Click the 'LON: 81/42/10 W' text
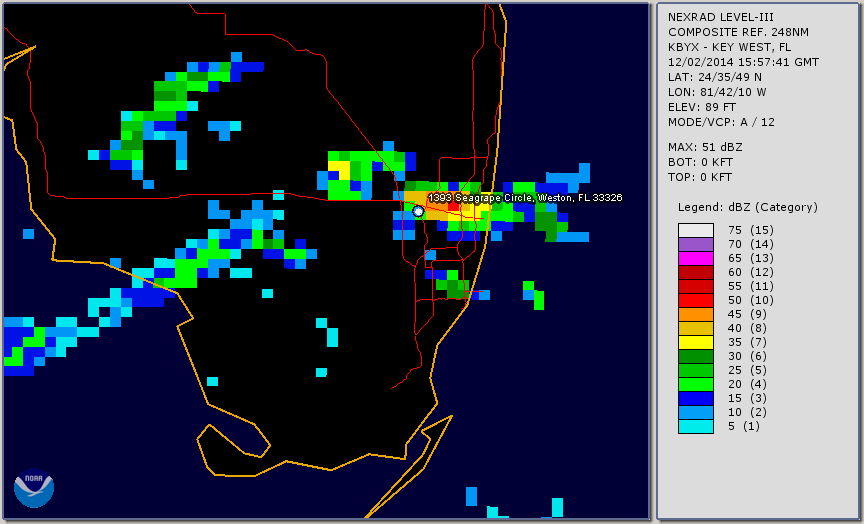Image resolution: width=864 pixels, height=524 pixels. 717,92
